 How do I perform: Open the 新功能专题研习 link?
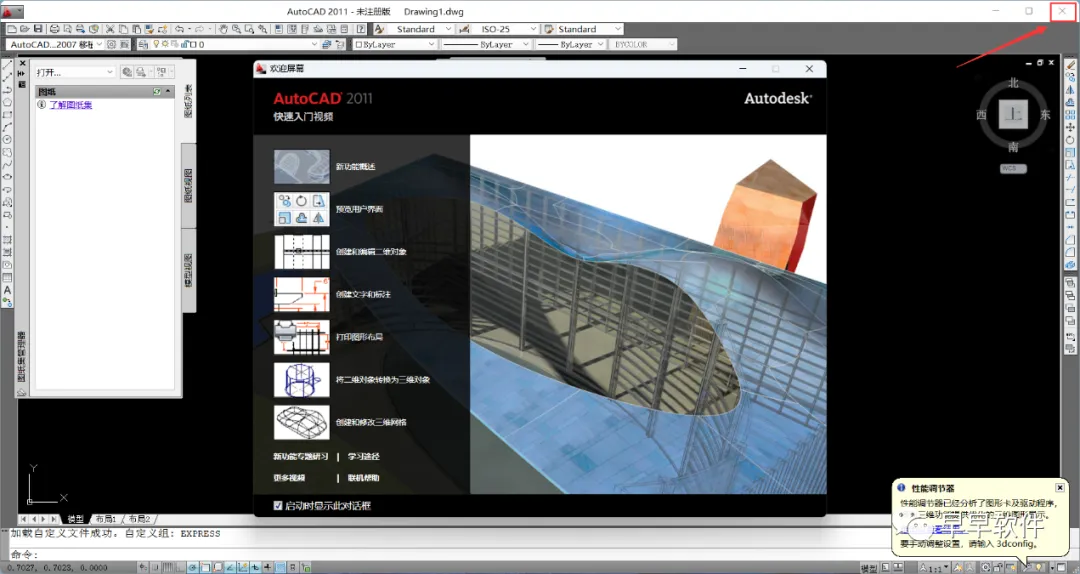[300, 456]
